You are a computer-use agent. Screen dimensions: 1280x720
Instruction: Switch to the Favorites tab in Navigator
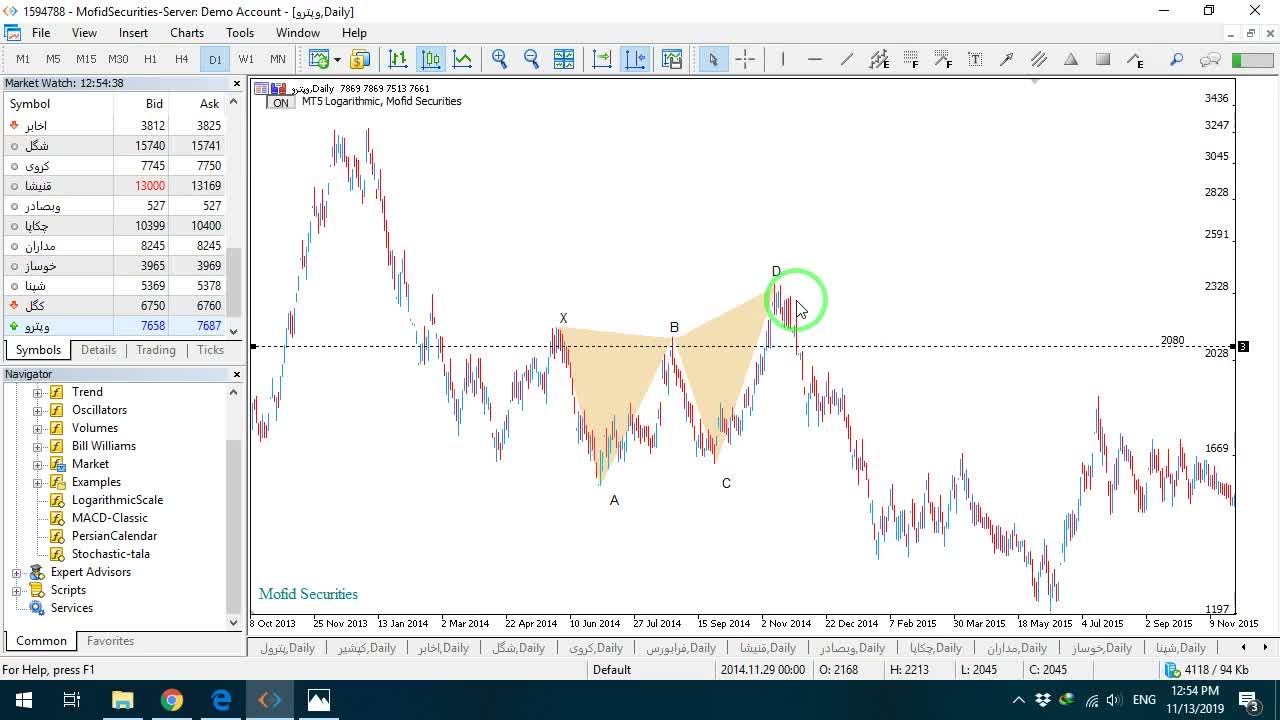110,641
